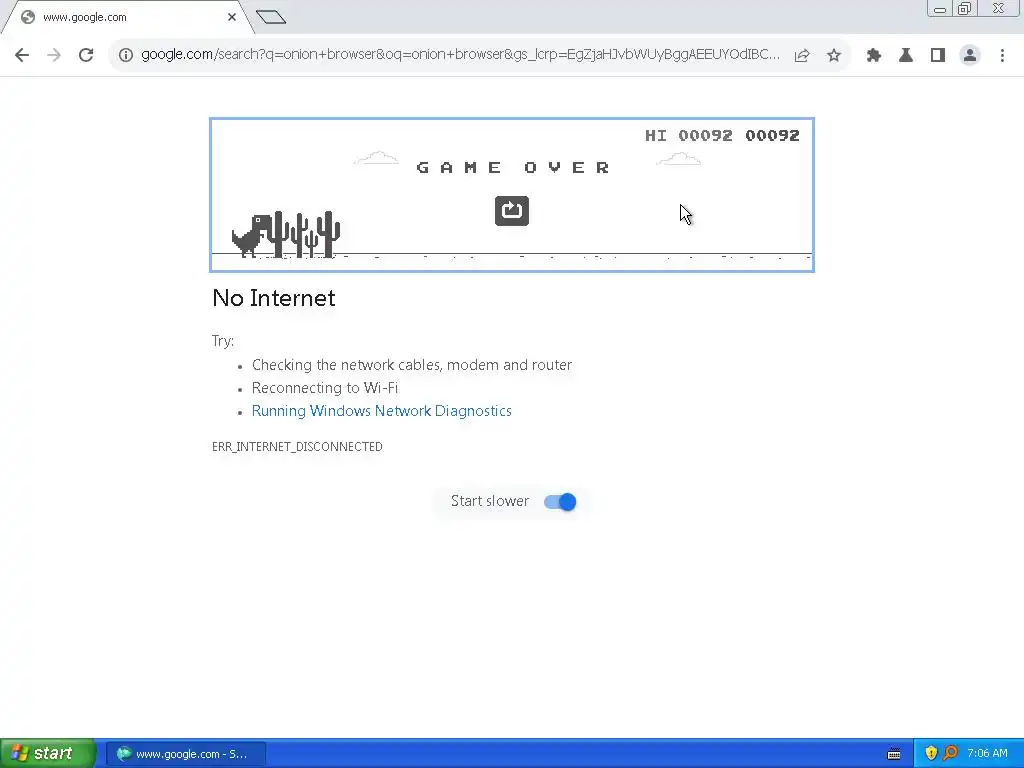Click the browser back arrow

(x=22, y=55)
